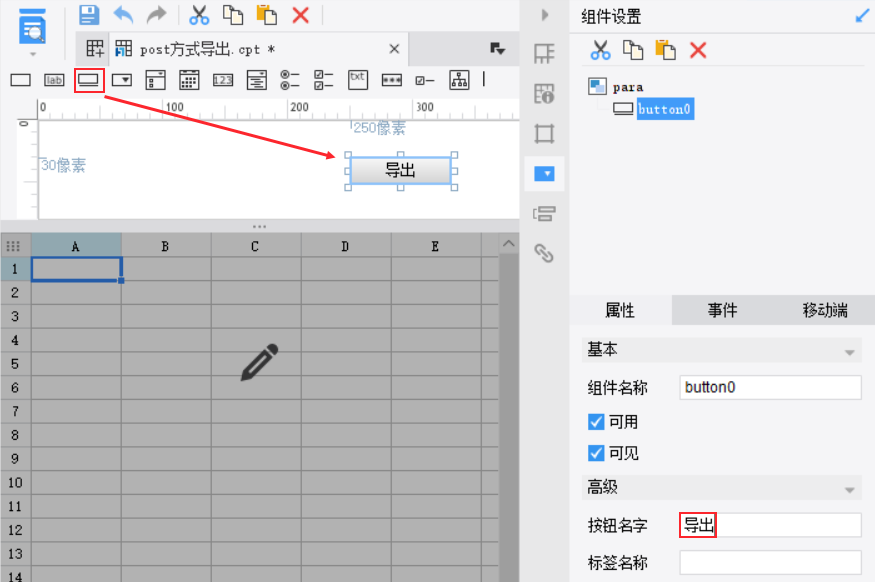The height and width of the screenshot is (582, 875).
Task: Open the dropdown combo box widget icon
Action: tap(122, 80)
